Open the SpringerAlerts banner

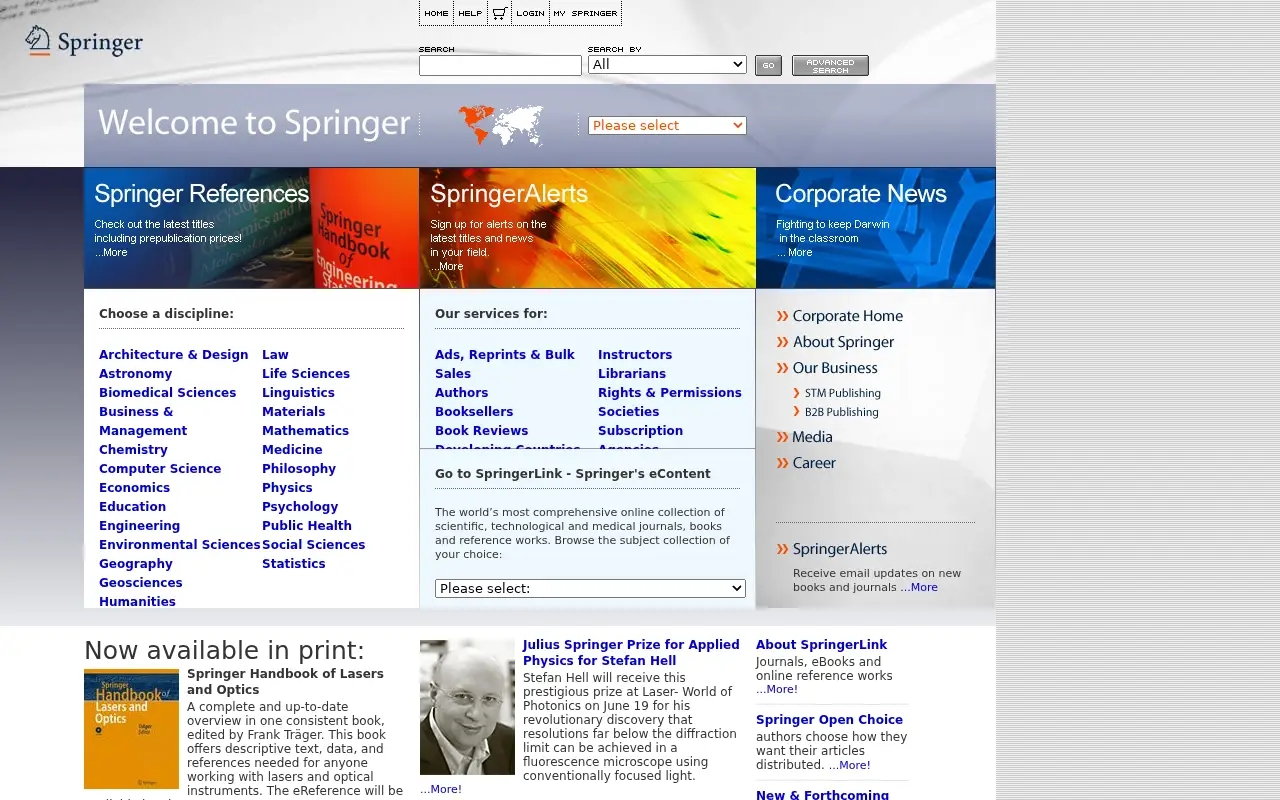coord(587,228)
